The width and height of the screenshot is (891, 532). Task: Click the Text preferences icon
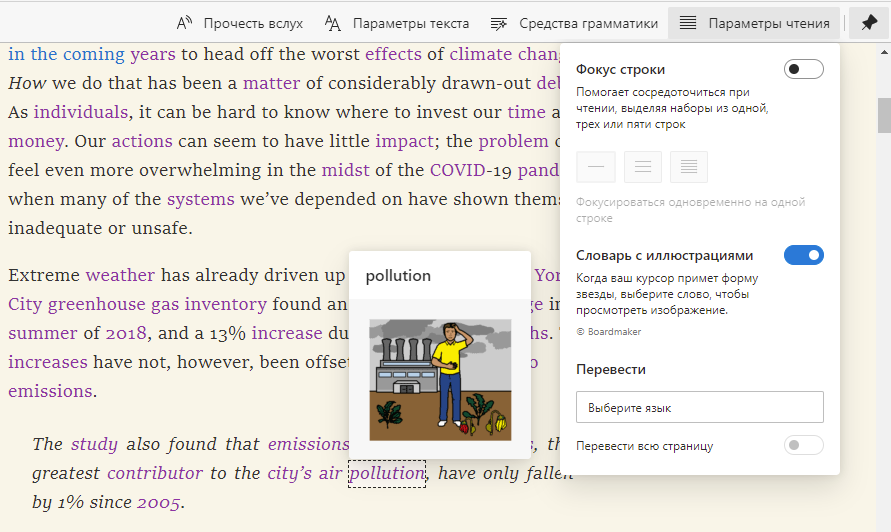[333, 23]
